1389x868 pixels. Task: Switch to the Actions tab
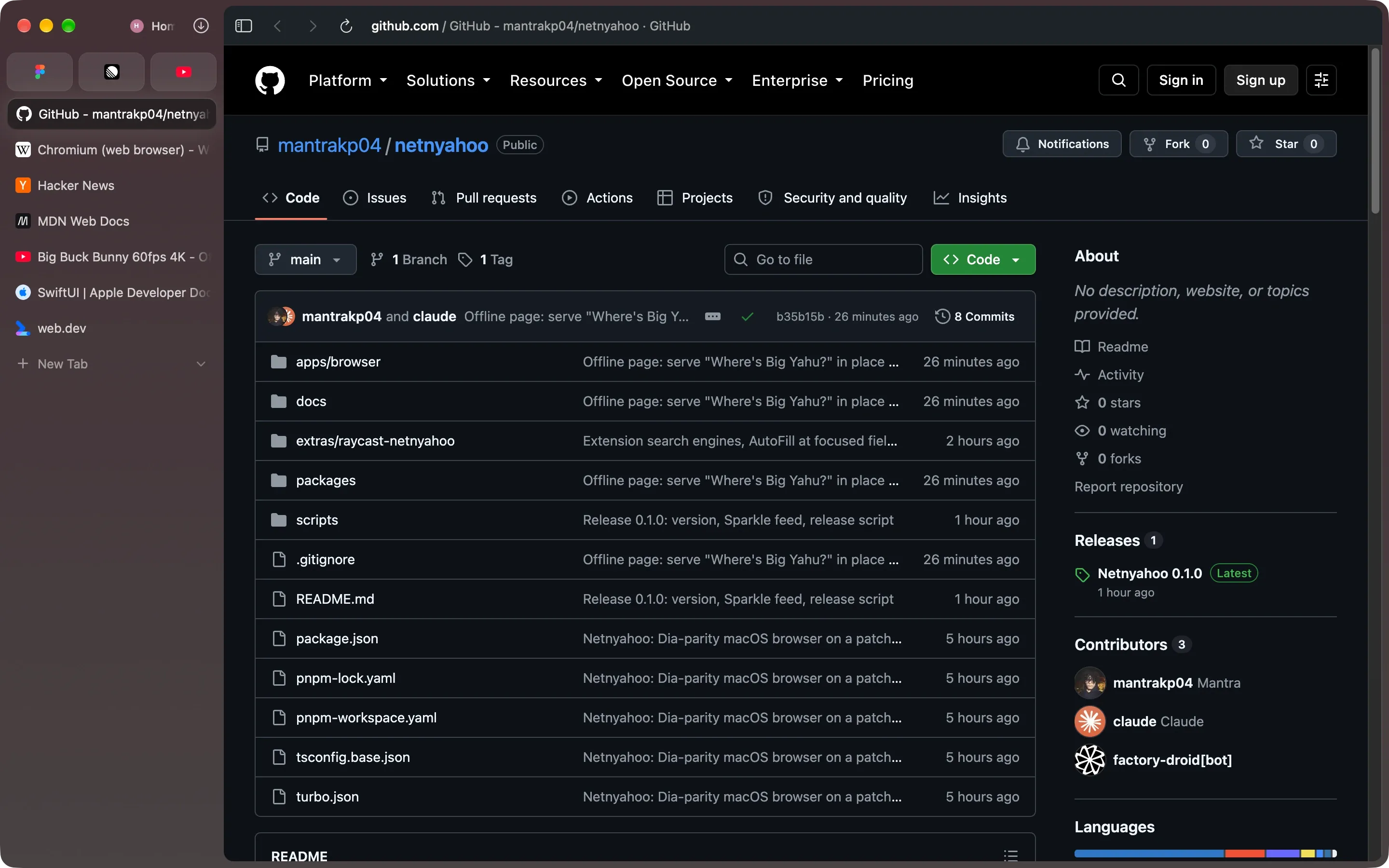coord(597,198)
